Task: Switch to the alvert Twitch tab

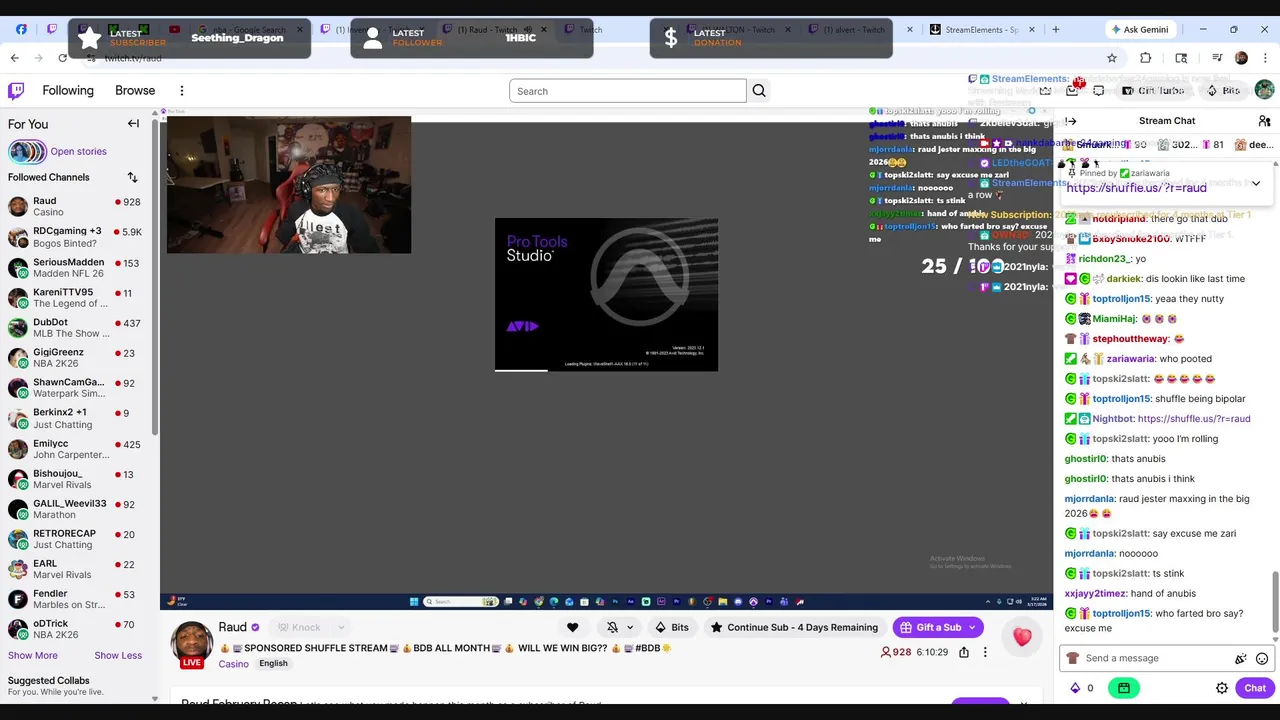Action: (853, 29)
